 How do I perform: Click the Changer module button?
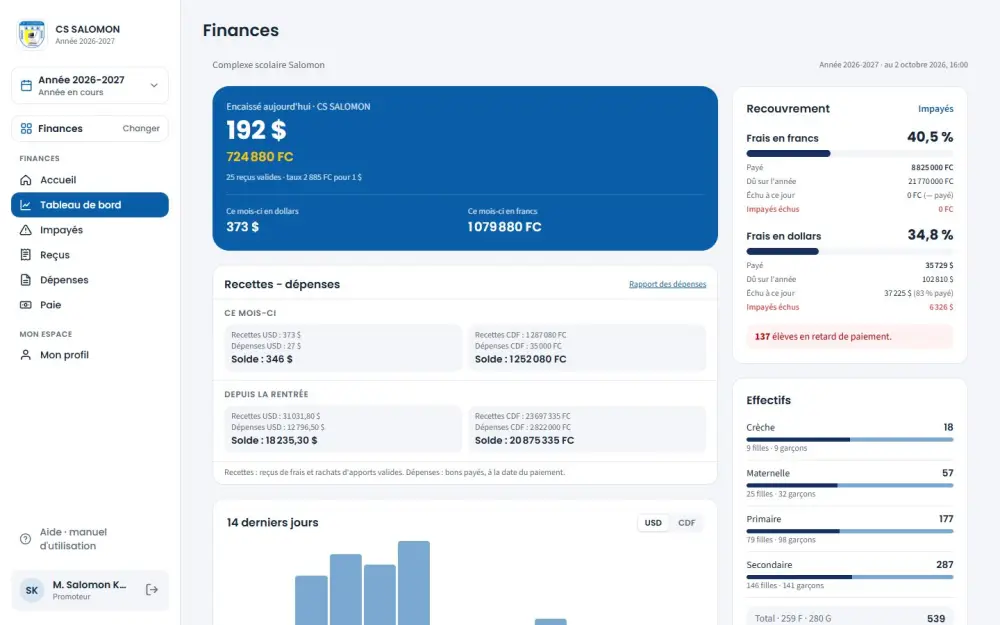coord(141,129)
